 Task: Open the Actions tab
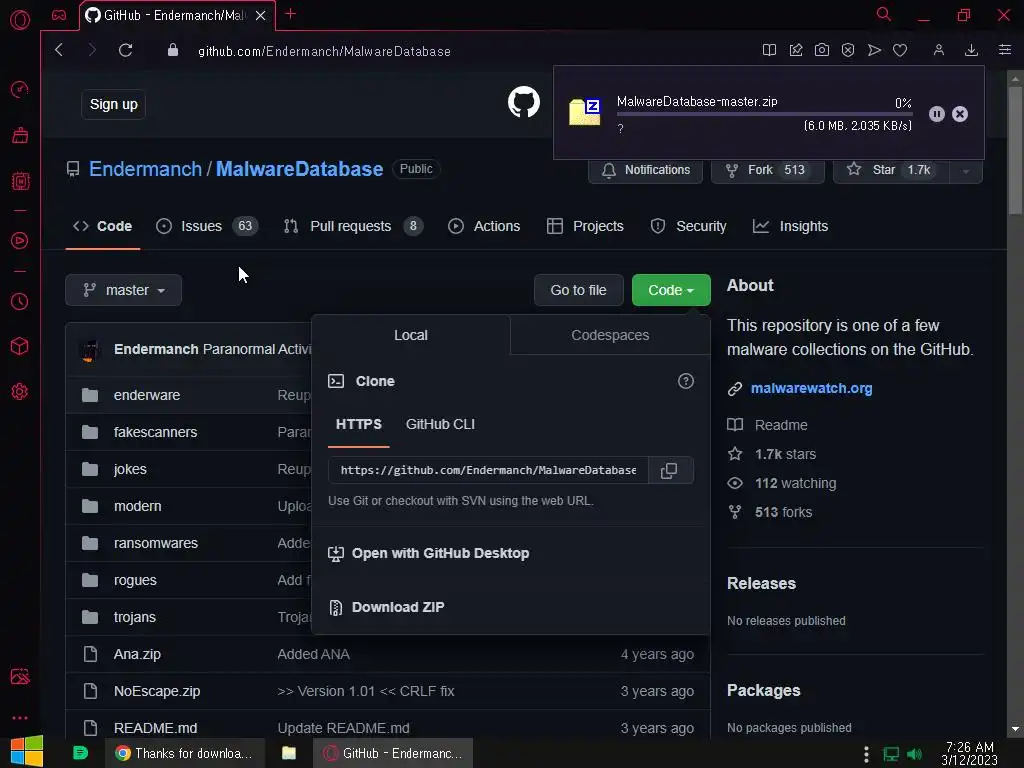pyautogui.click(x=484, y=226)
